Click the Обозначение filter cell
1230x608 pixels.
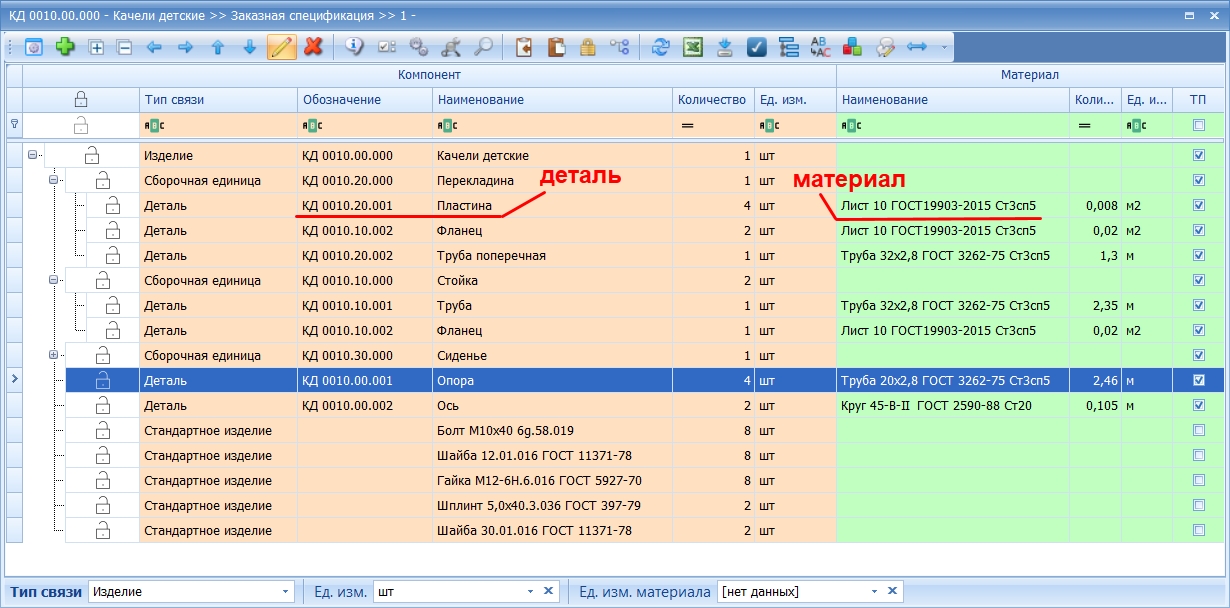point(365,125)
